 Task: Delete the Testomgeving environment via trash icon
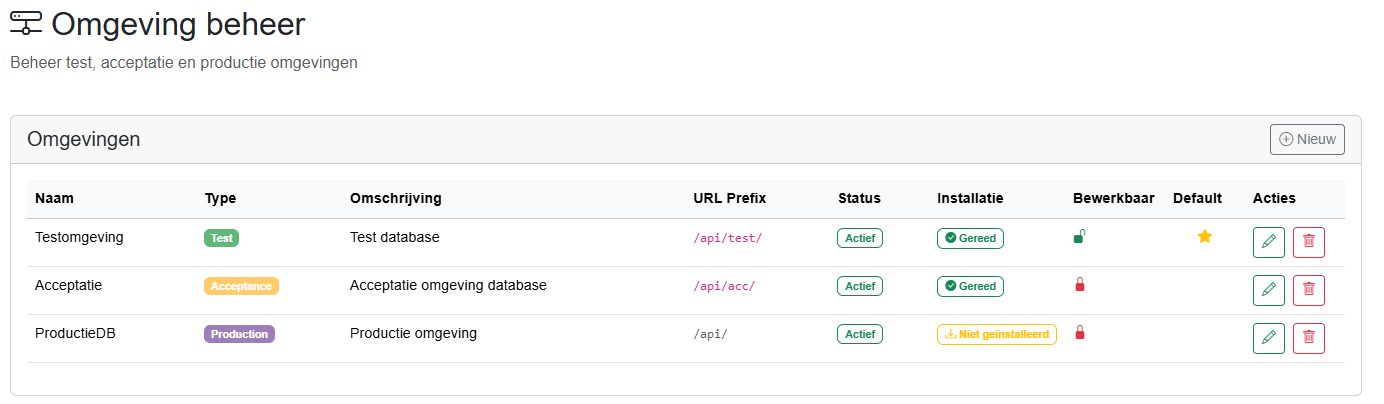tap(1308, 242)
